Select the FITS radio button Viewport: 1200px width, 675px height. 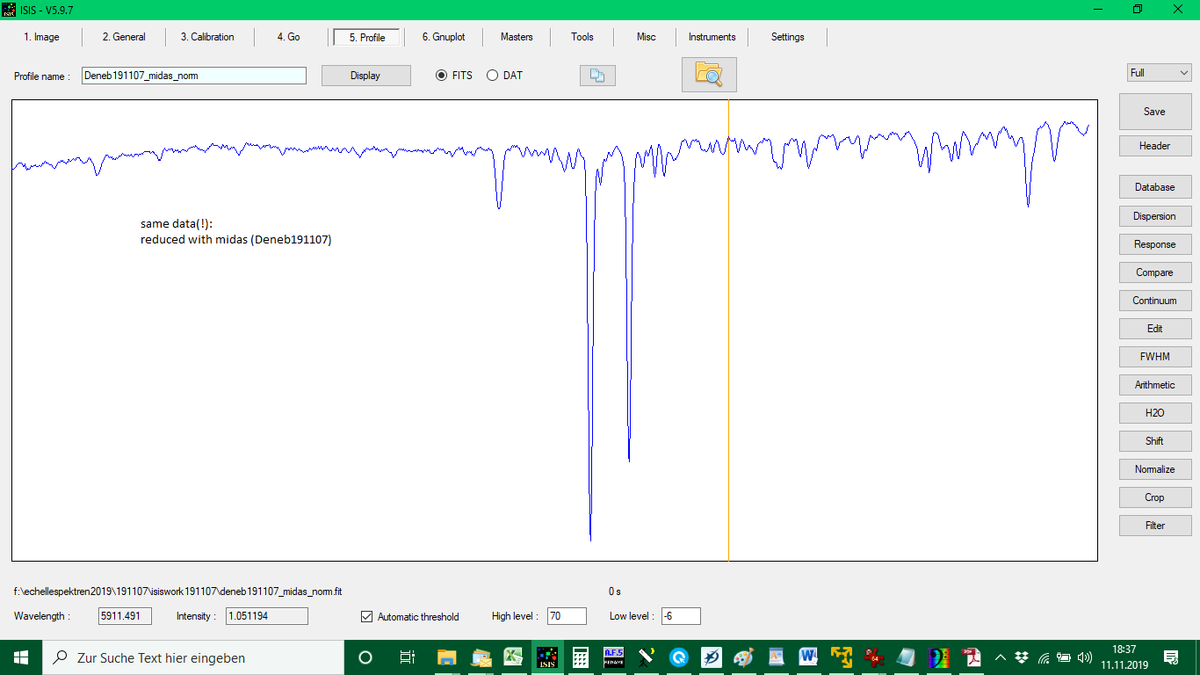click(440, 75)
